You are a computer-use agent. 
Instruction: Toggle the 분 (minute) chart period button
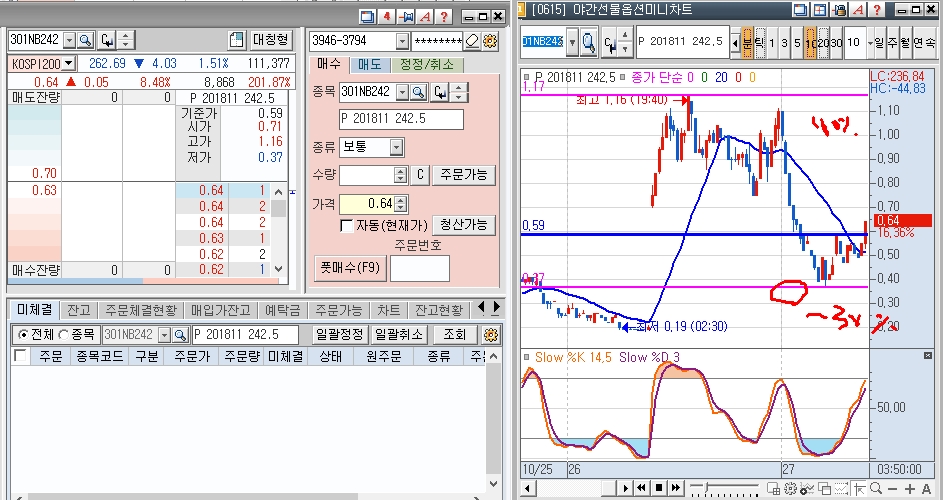tap(747, 43)
